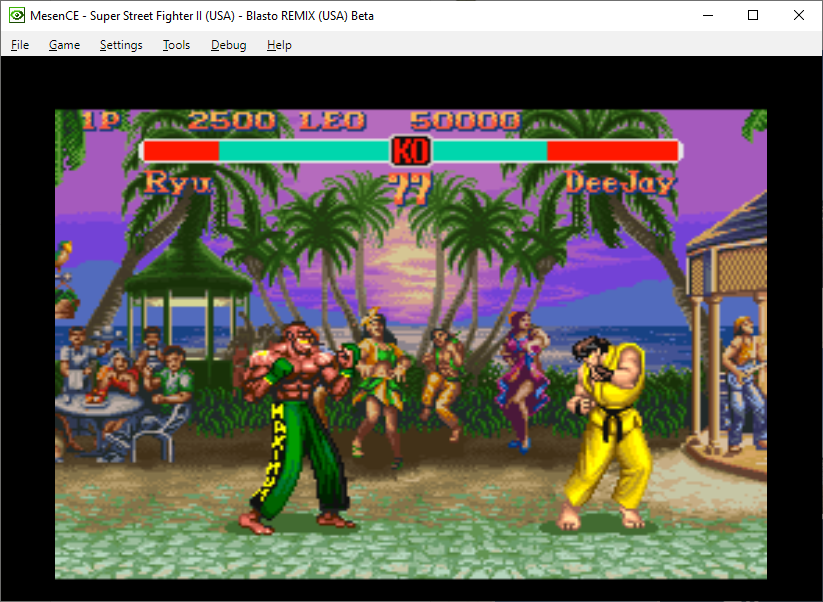The width and height of the screenshot is (823, 602).
Task: Open the Tools menu
Action: coord(176,45)
